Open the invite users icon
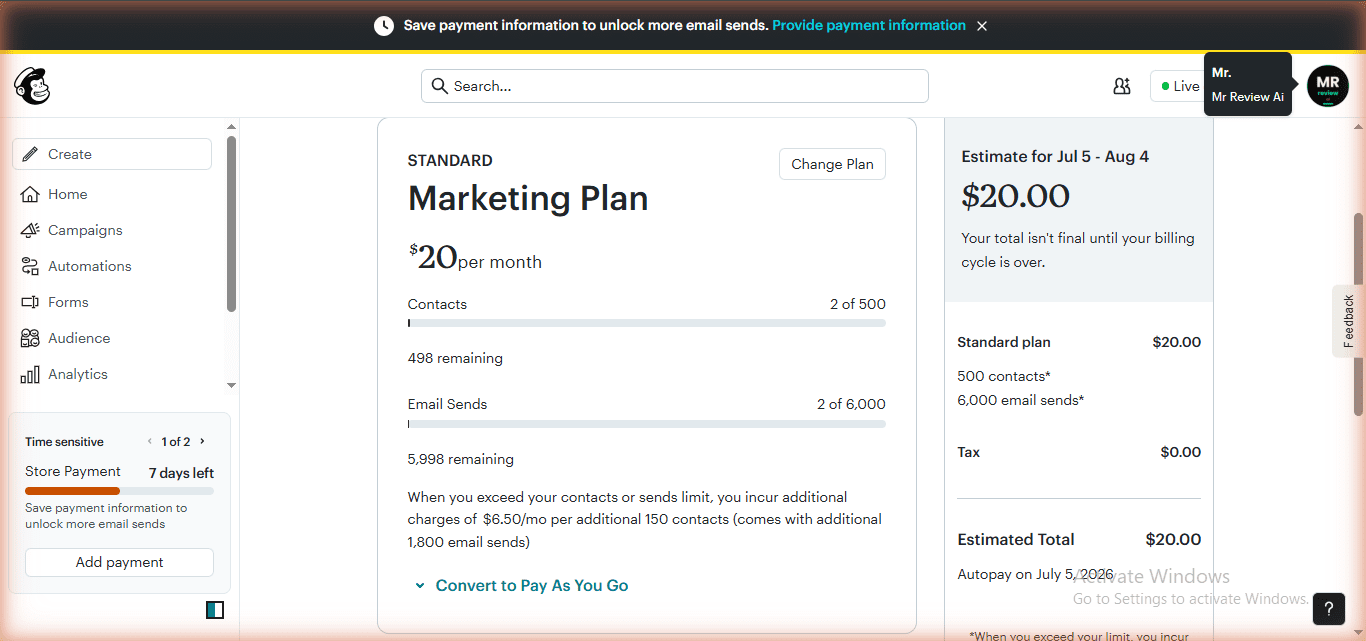 (1122, 86)
